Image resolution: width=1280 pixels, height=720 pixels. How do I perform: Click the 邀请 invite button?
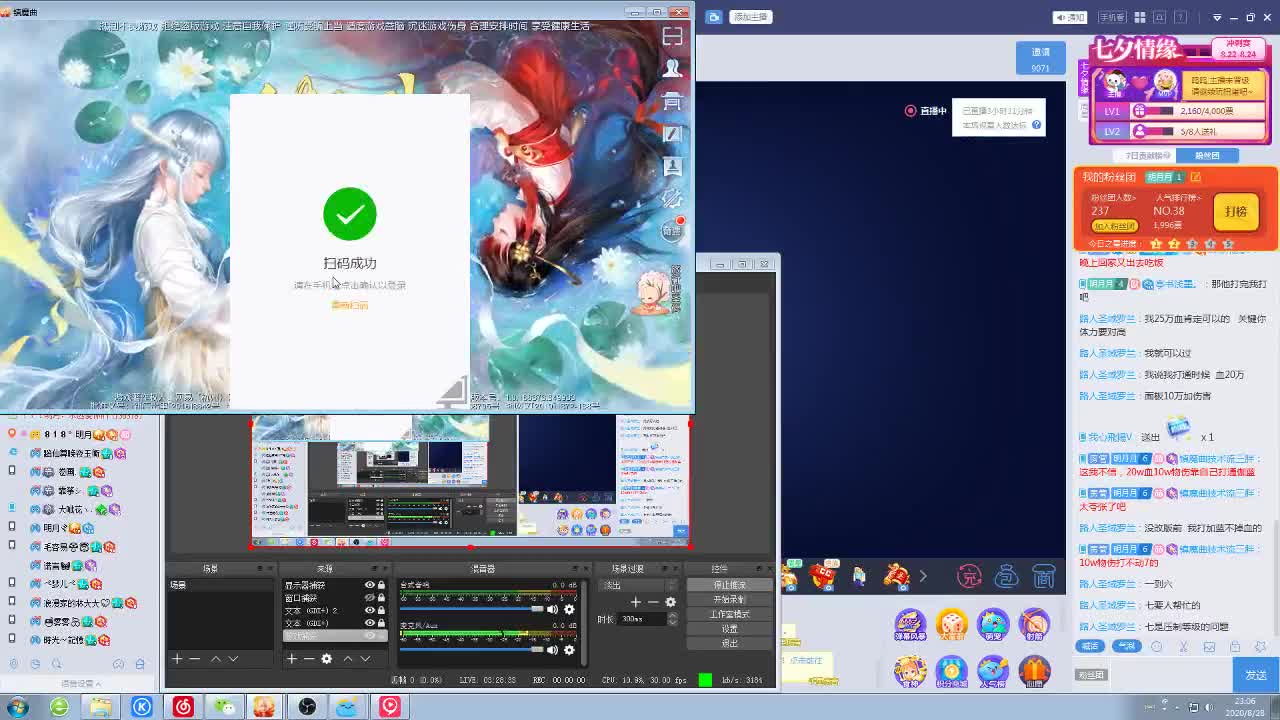tap(1041, 58)
